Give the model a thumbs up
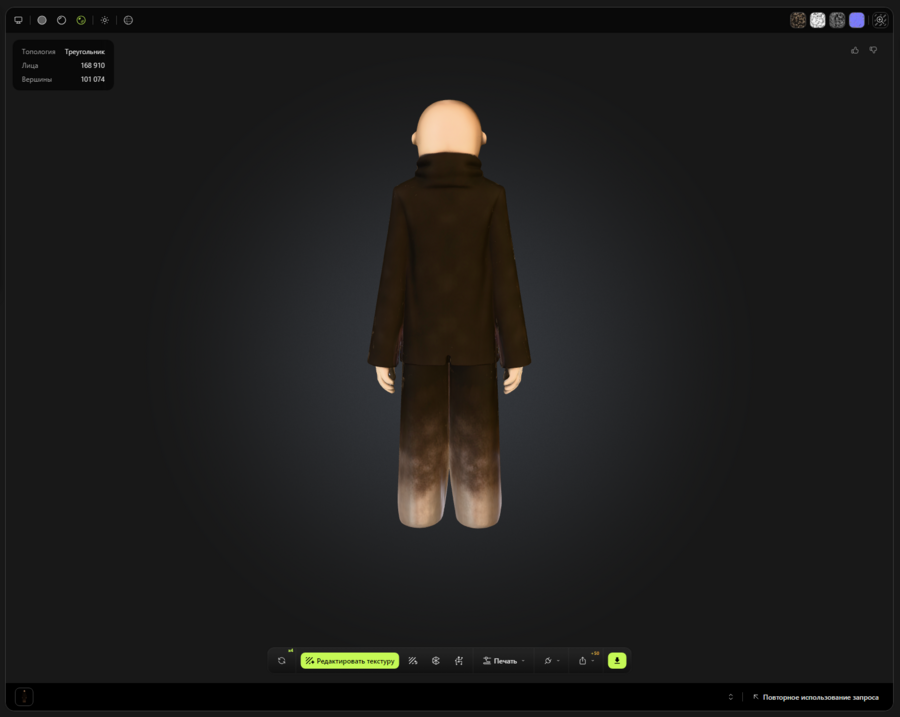 855,51
